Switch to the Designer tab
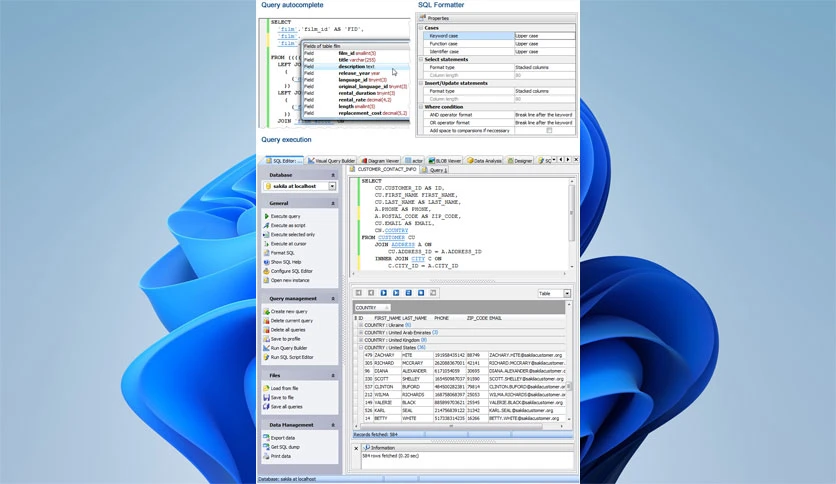Image resolution: width=836 pixels, height=484 pixels. point(519,160)
